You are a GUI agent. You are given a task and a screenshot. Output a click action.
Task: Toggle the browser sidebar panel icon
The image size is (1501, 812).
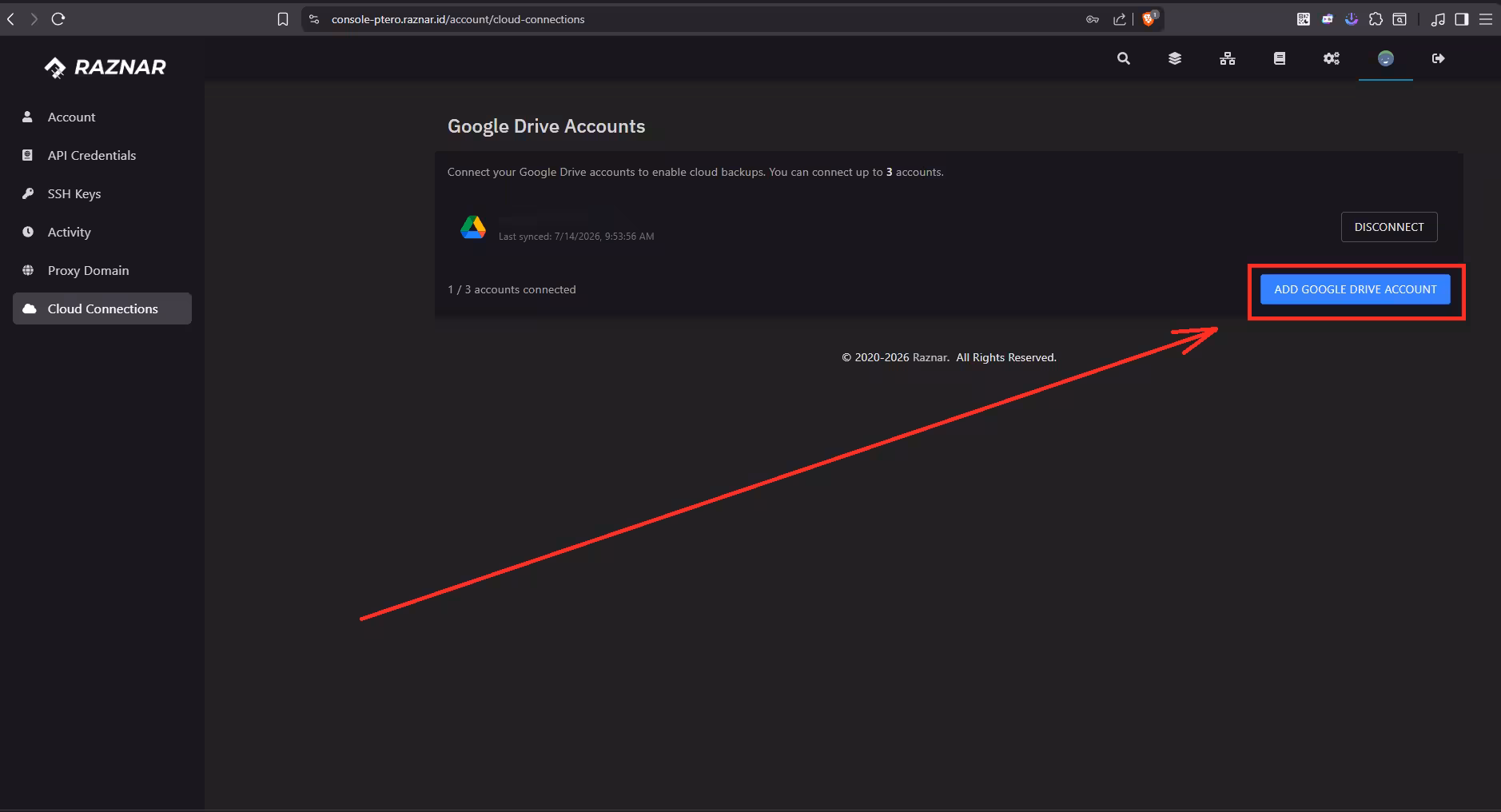click(x=1462, y=19)
